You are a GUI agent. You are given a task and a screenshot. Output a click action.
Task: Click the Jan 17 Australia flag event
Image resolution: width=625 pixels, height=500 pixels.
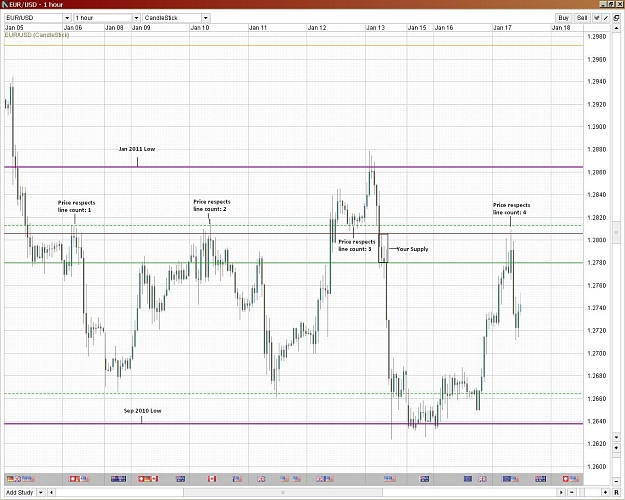click(x=541, y=478)
